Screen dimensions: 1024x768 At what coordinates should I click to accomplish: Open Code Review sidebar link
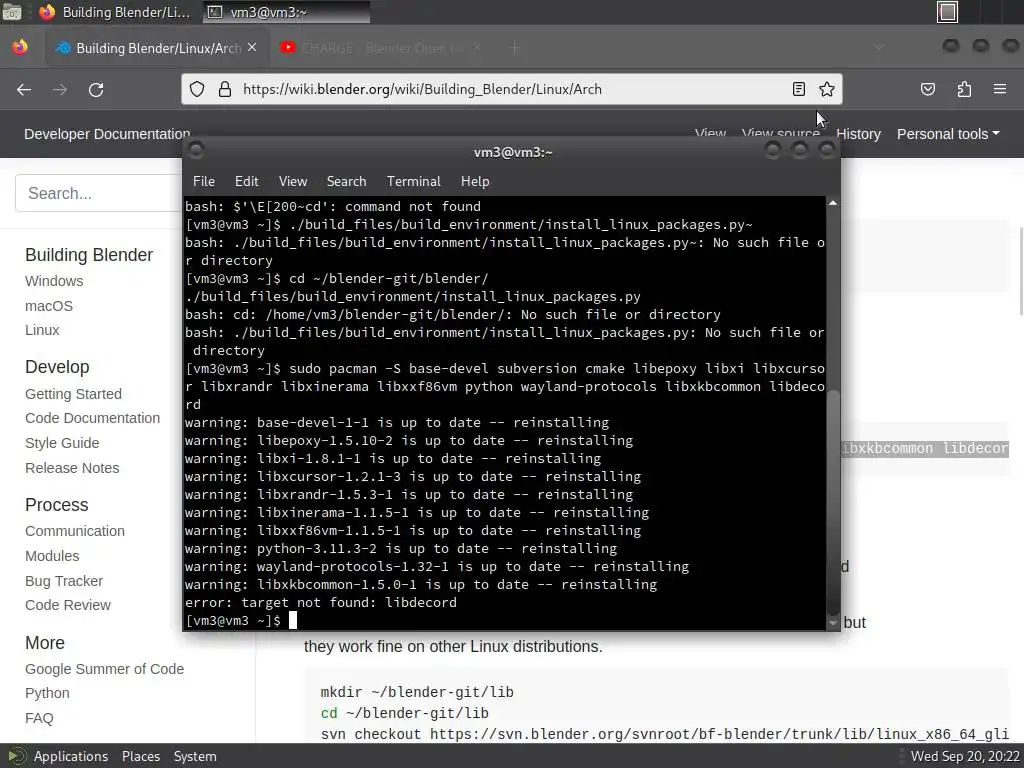pos(68,605)
